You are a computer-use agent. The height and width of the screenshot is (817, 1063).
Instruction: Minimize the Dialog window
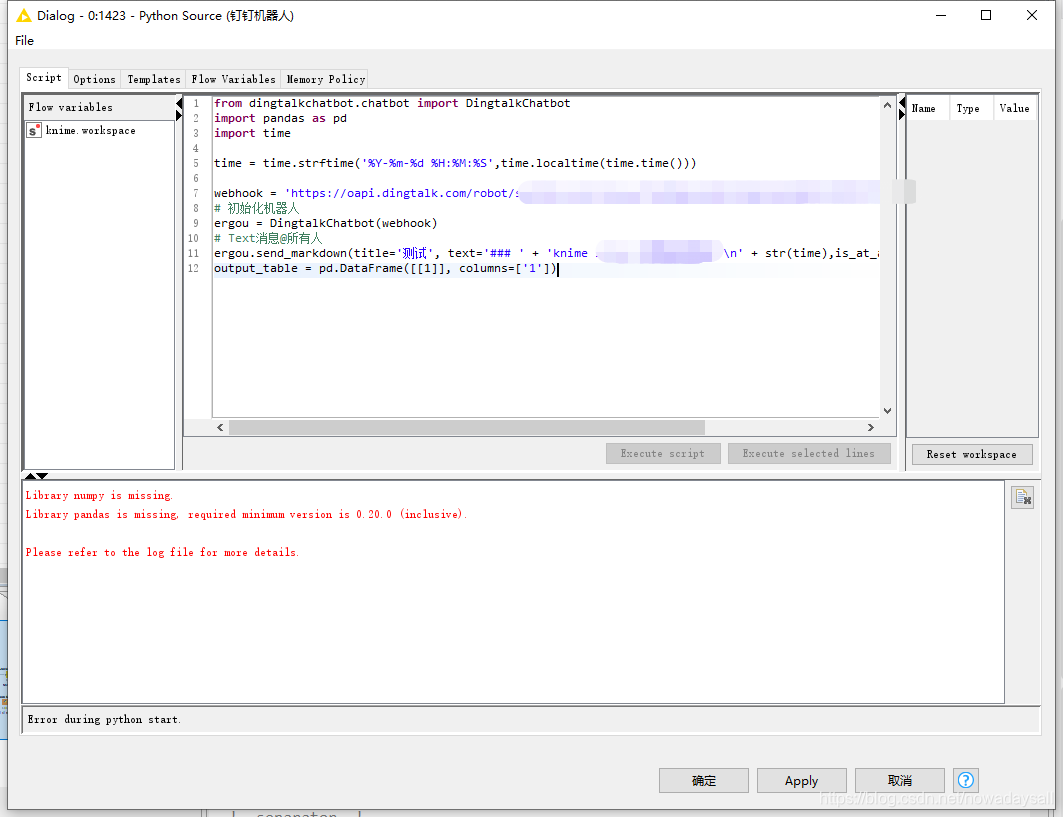941,15
